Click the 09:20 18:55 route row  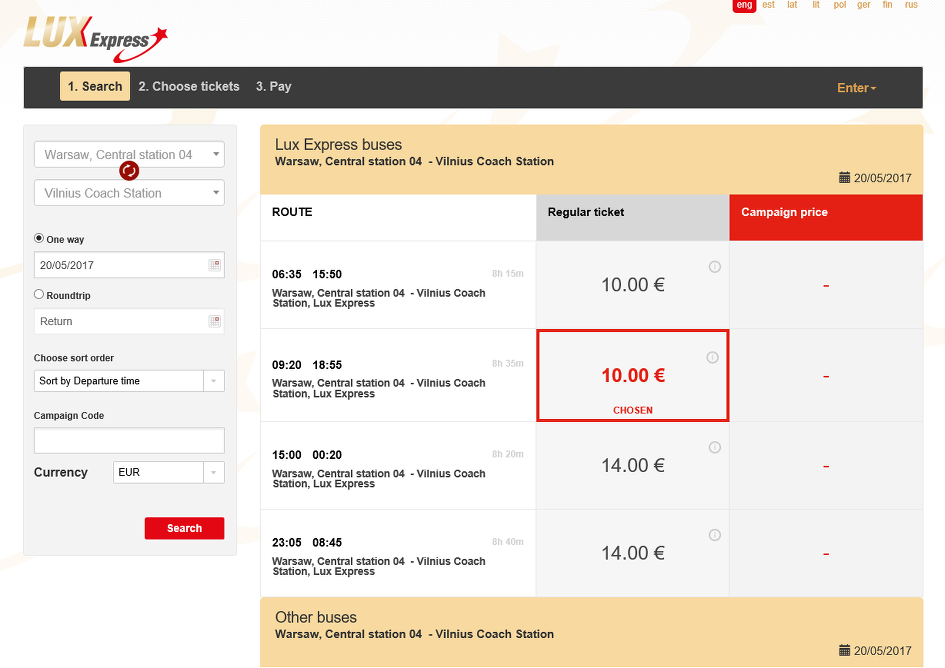point(398,375)
